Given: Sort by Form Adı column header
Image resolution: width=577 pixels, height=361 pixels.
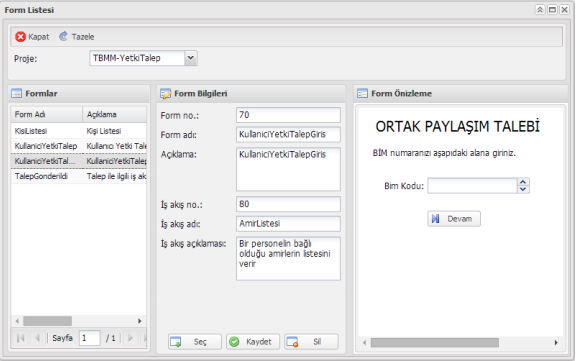Looking at the screenshot, I should click(x=46, y=114).
